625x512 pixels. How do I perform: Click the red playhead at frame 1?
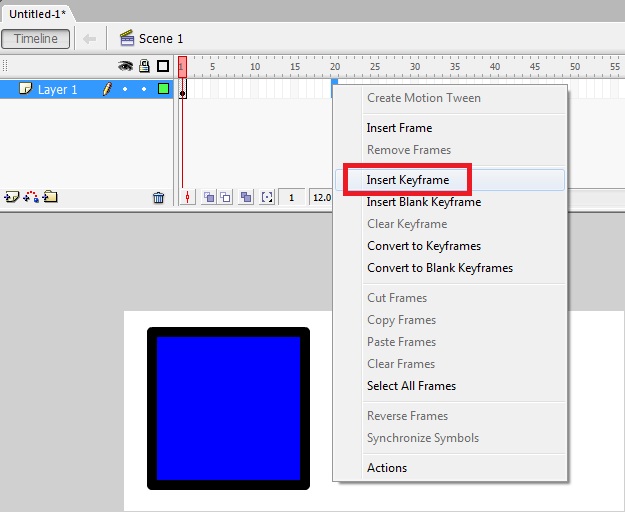[182, 66]
